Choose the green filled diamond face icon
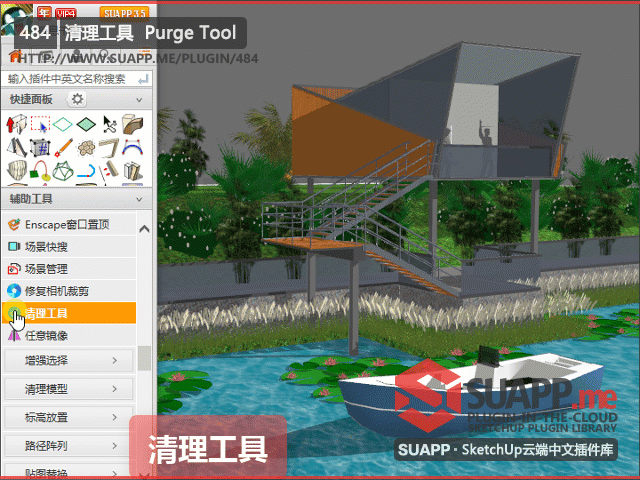 [86, 124]
